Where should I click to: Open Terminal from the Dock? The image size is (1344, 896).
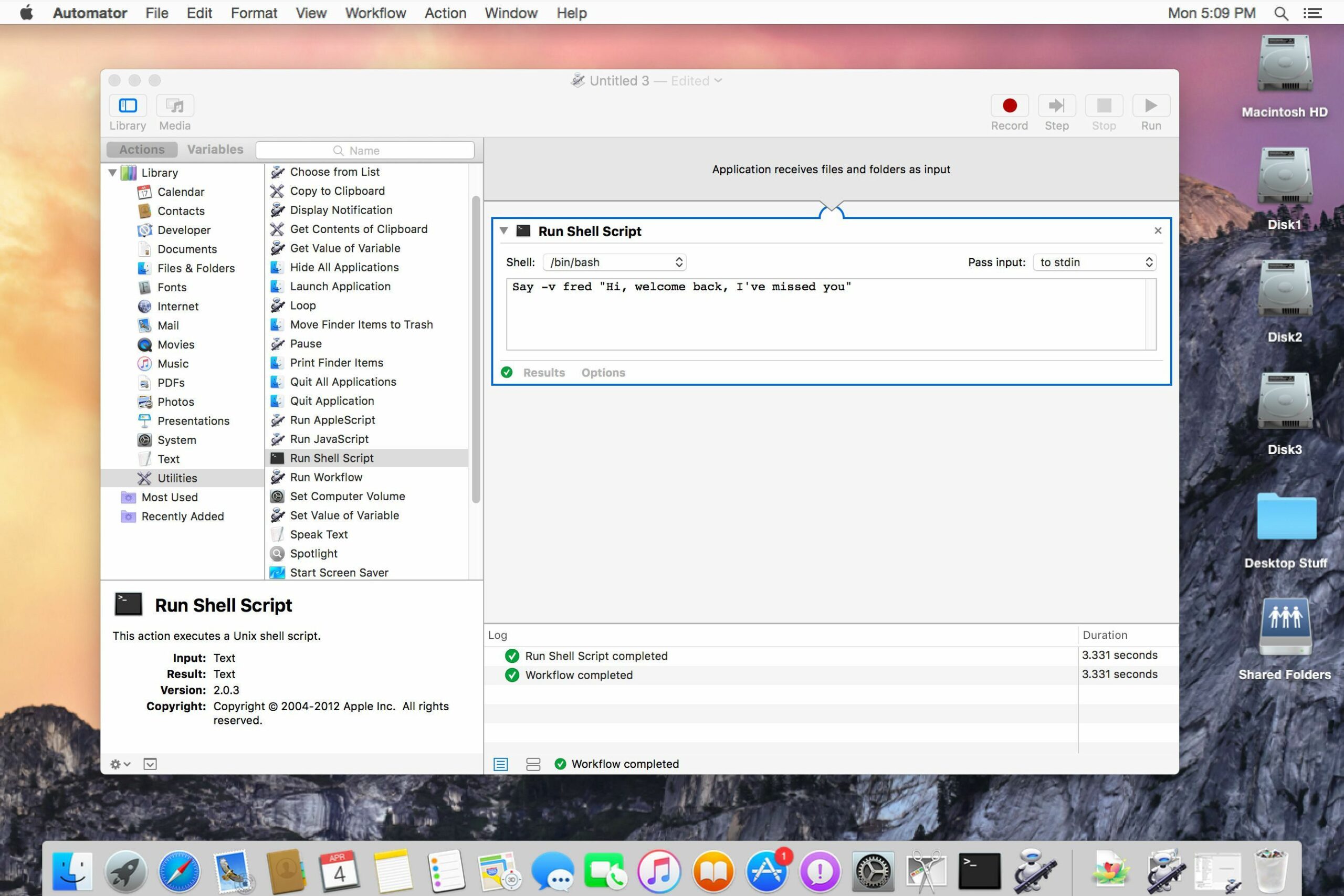(980, 871)
